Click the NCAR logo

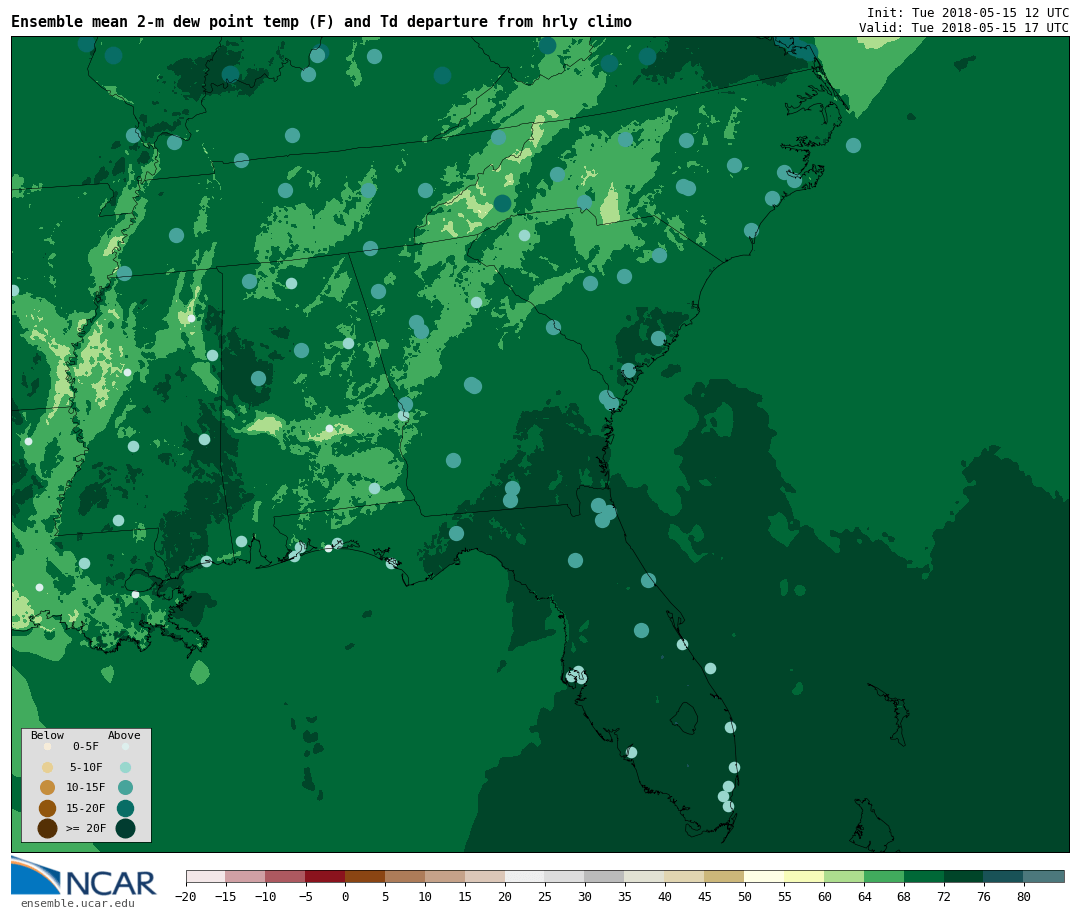click(83, 876)
